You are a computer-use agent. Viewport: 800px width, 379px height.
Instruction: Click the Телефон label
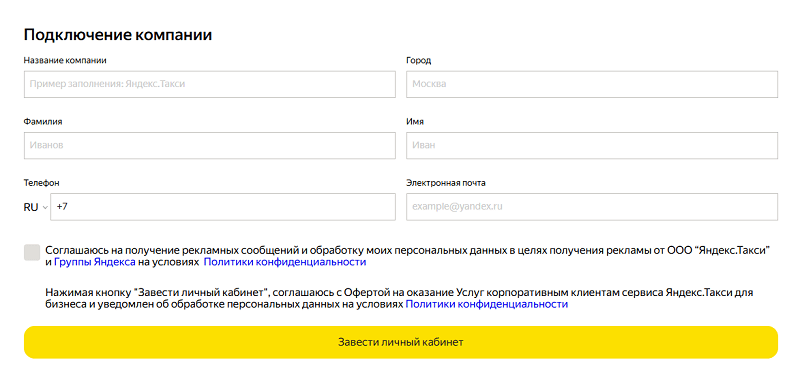(x=41, y=183)
